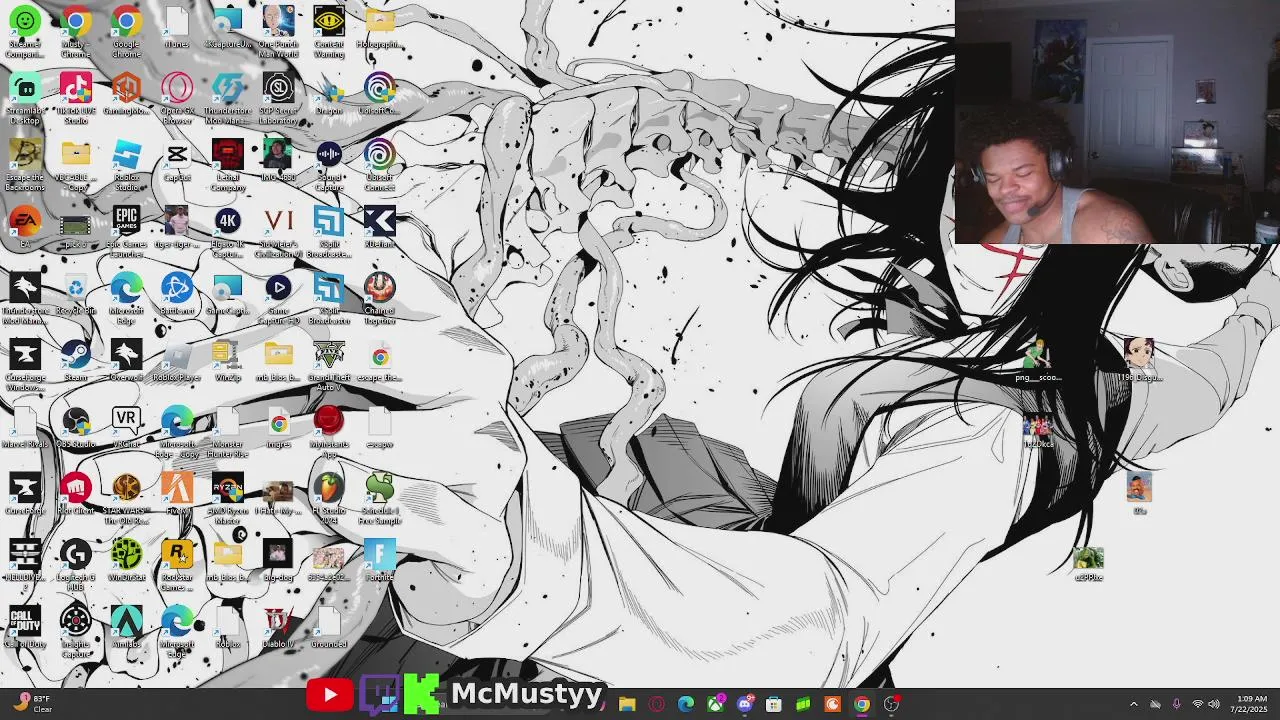Open the Marvel Rivals shortcut
The width and height of the screenshot is (1280, 720).
point(25,427)
